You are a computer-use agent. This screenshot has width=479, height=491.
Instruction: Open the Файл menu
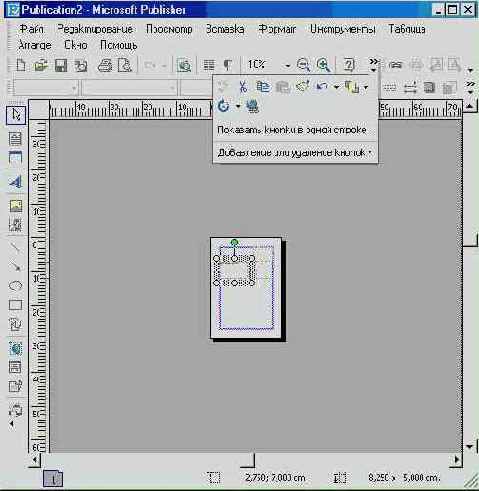(x=31, y=29)
